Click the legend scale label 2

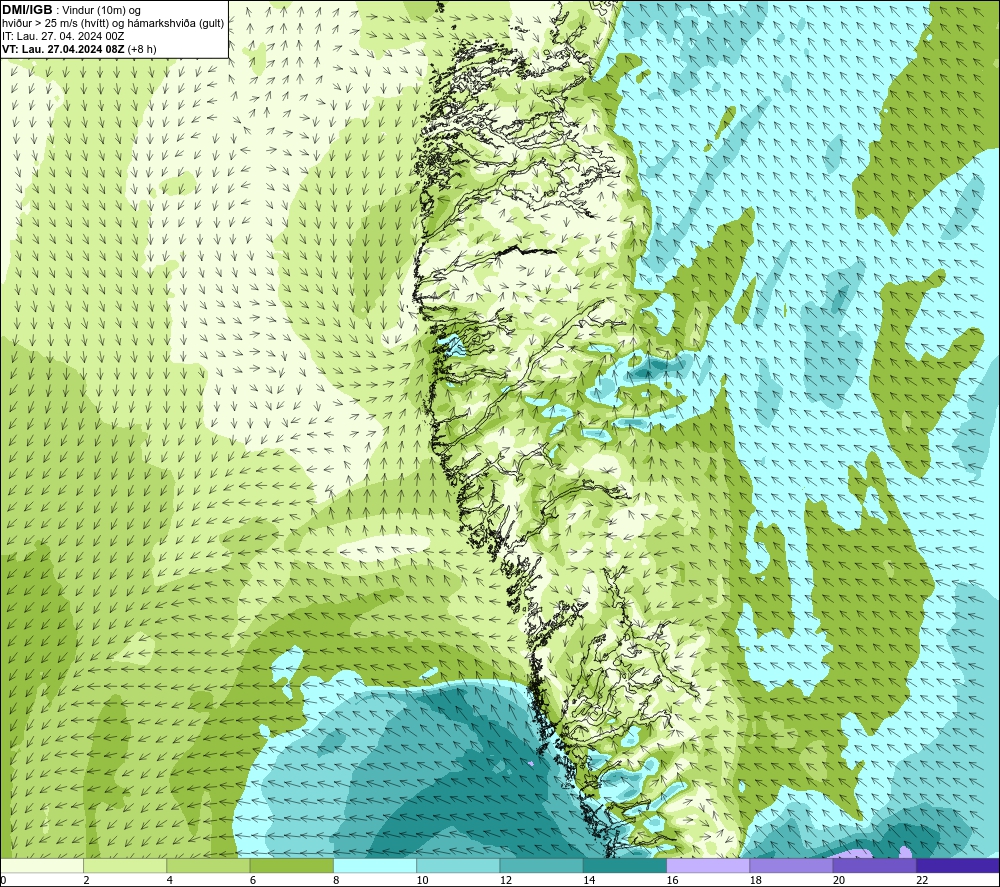click(x=86, y=880)
